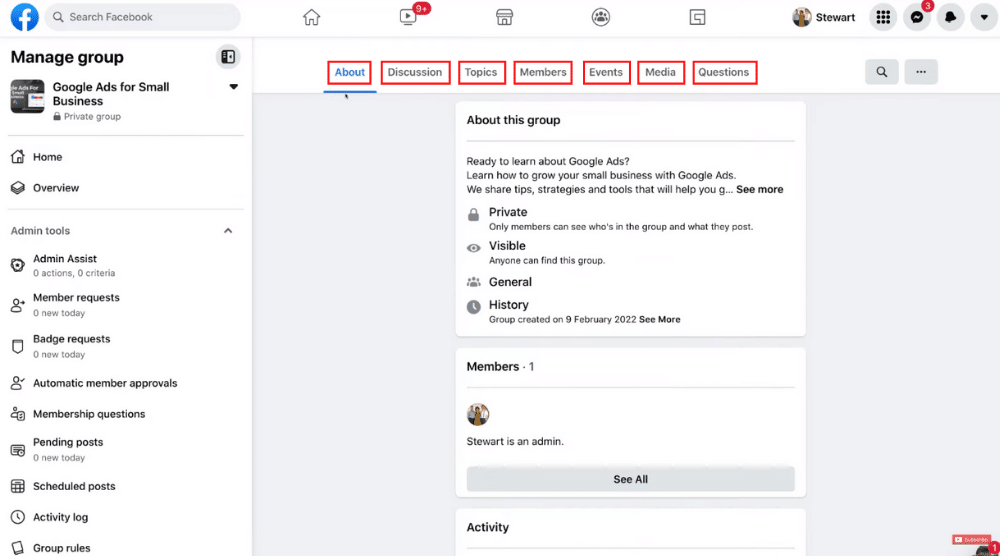The width and height of the screenshot is (1000, 556).
Task: Open the notifications bell
Action: pos(950,17)
